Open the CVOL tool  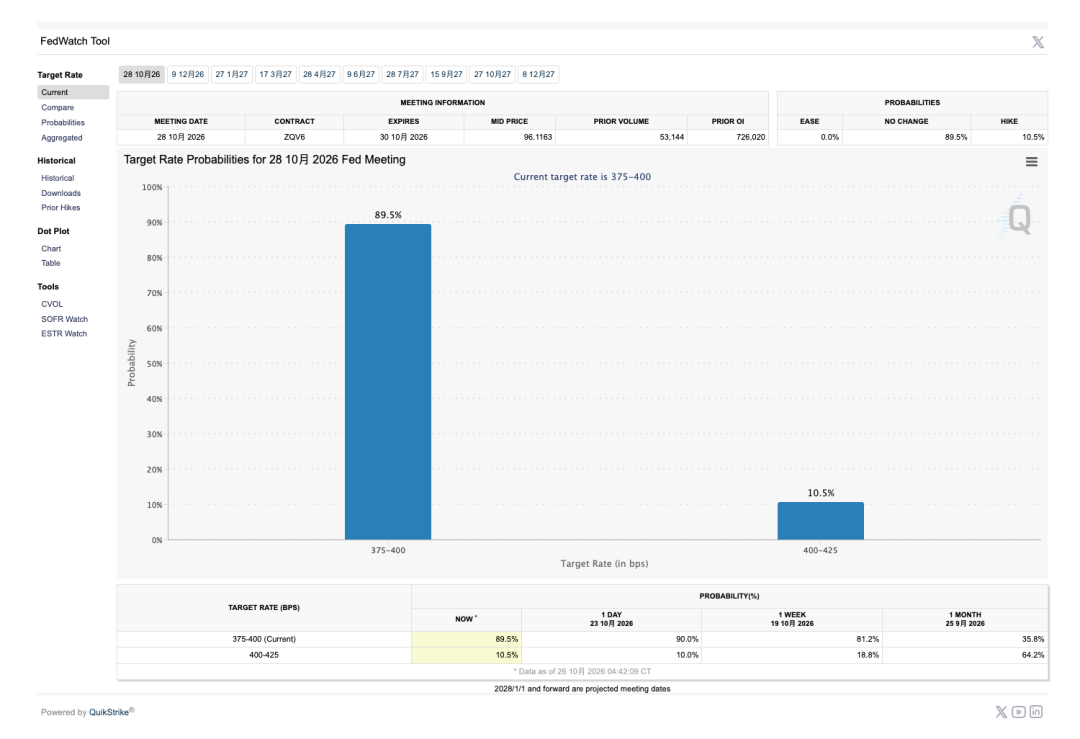(52, 304)
